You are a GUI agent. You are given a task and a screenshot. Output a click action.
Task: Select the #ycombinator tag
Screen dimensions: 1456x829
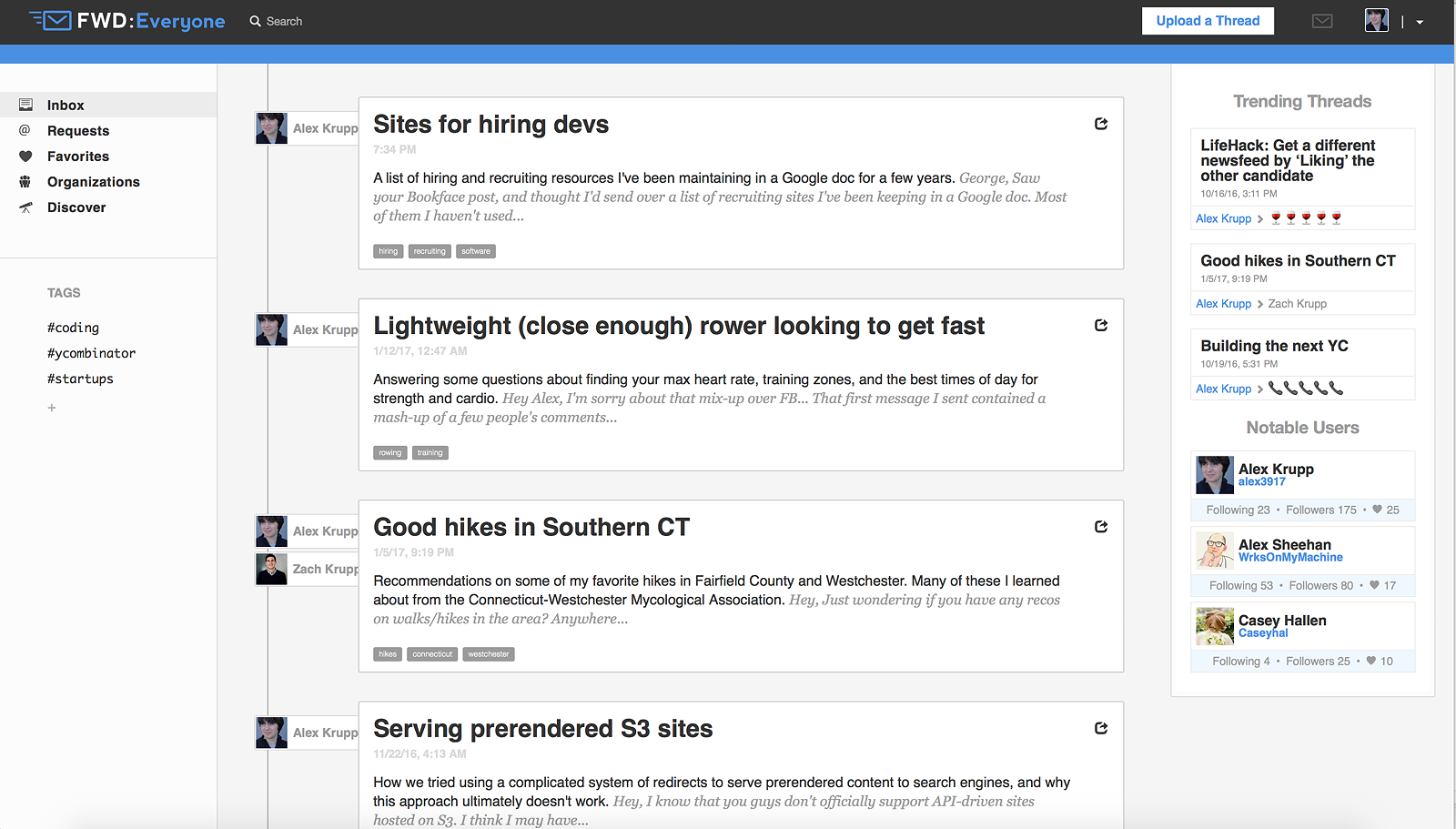[91, 353]
